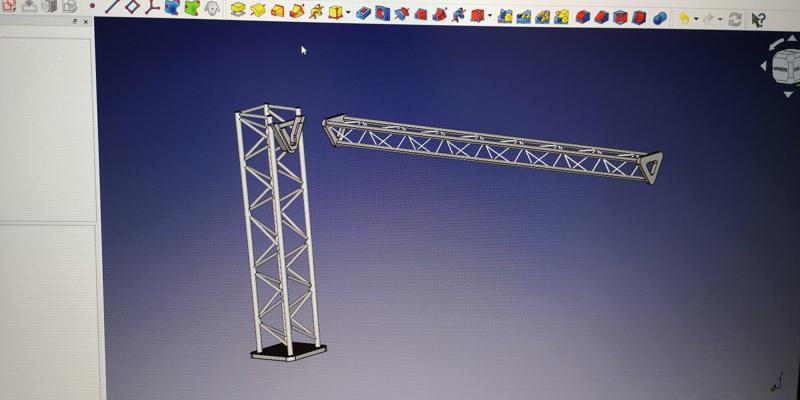The image size is (800, 400).
Task: Apply the Linear Pattern feature
Action: (523, 16)
